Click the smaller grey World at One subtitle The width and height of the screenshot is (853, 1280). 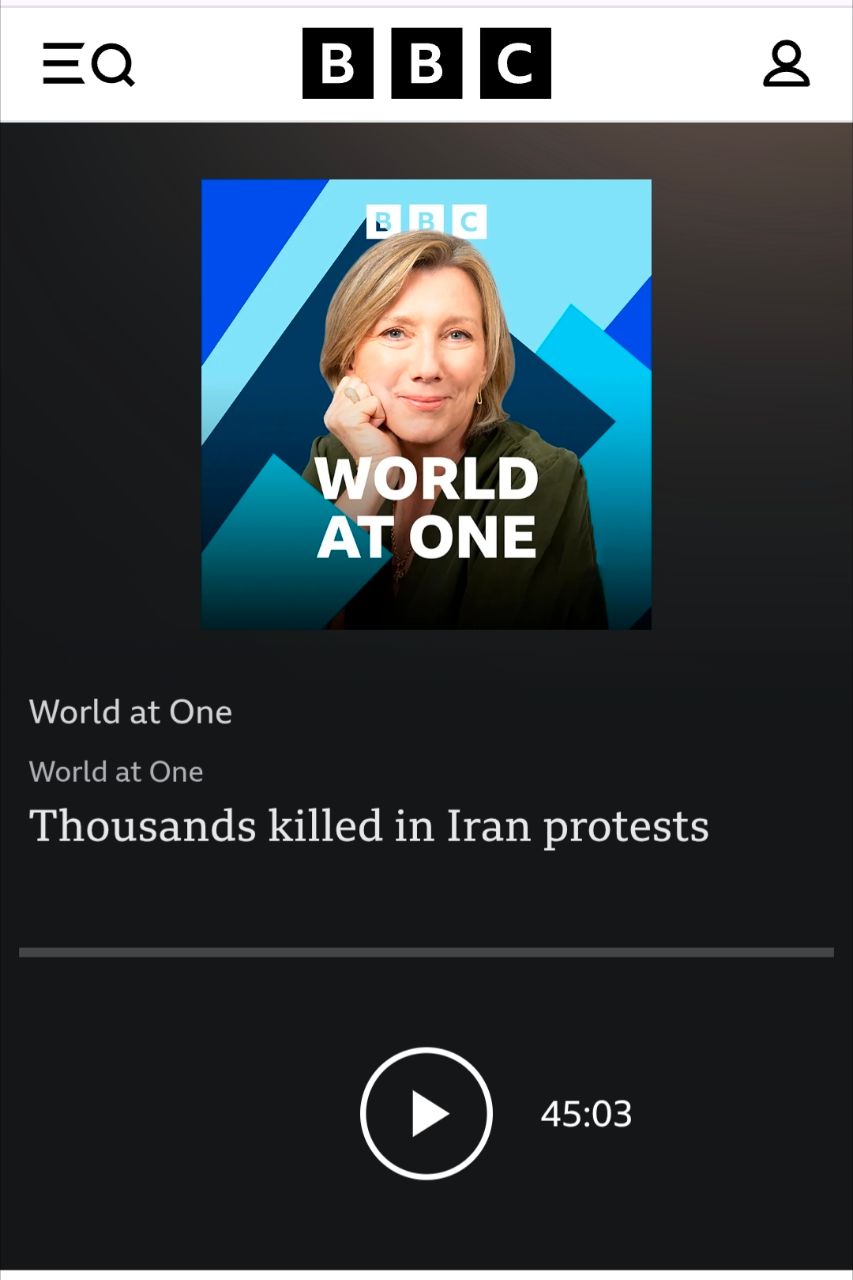[x=116, y=771]
